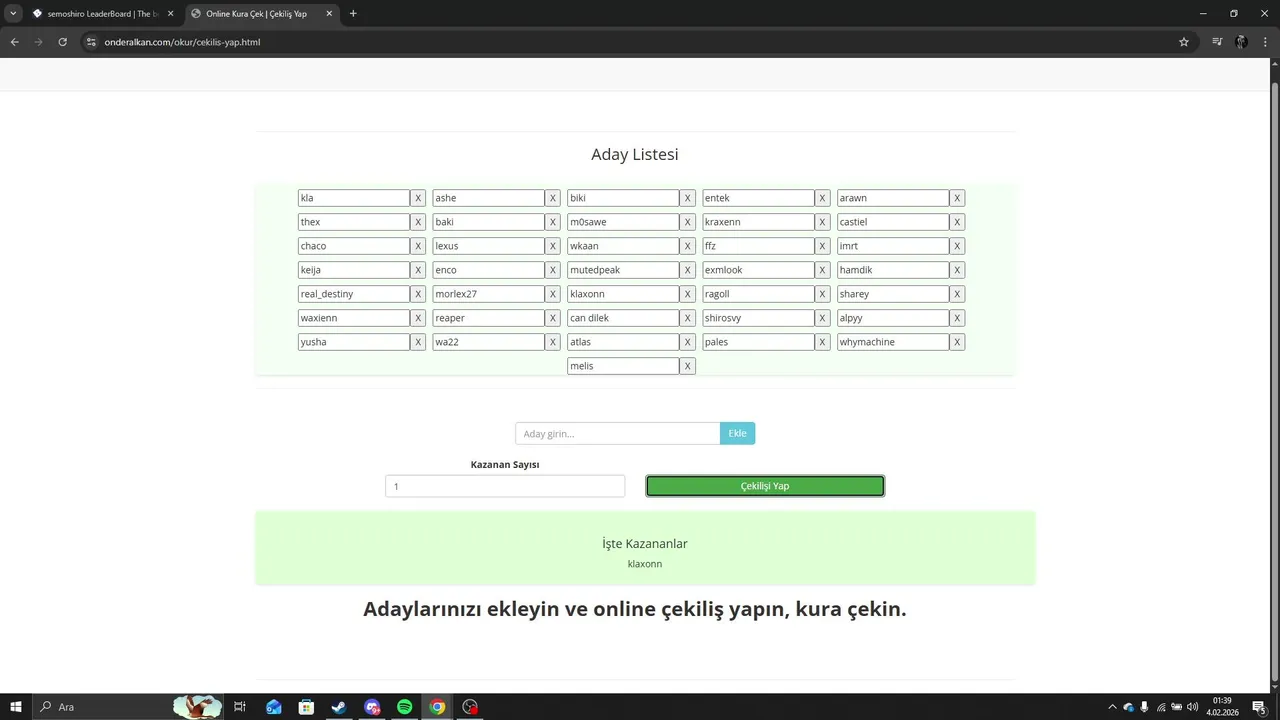Open a new browser tab
Screen dimensions: 1280x720
click(353, 14)
